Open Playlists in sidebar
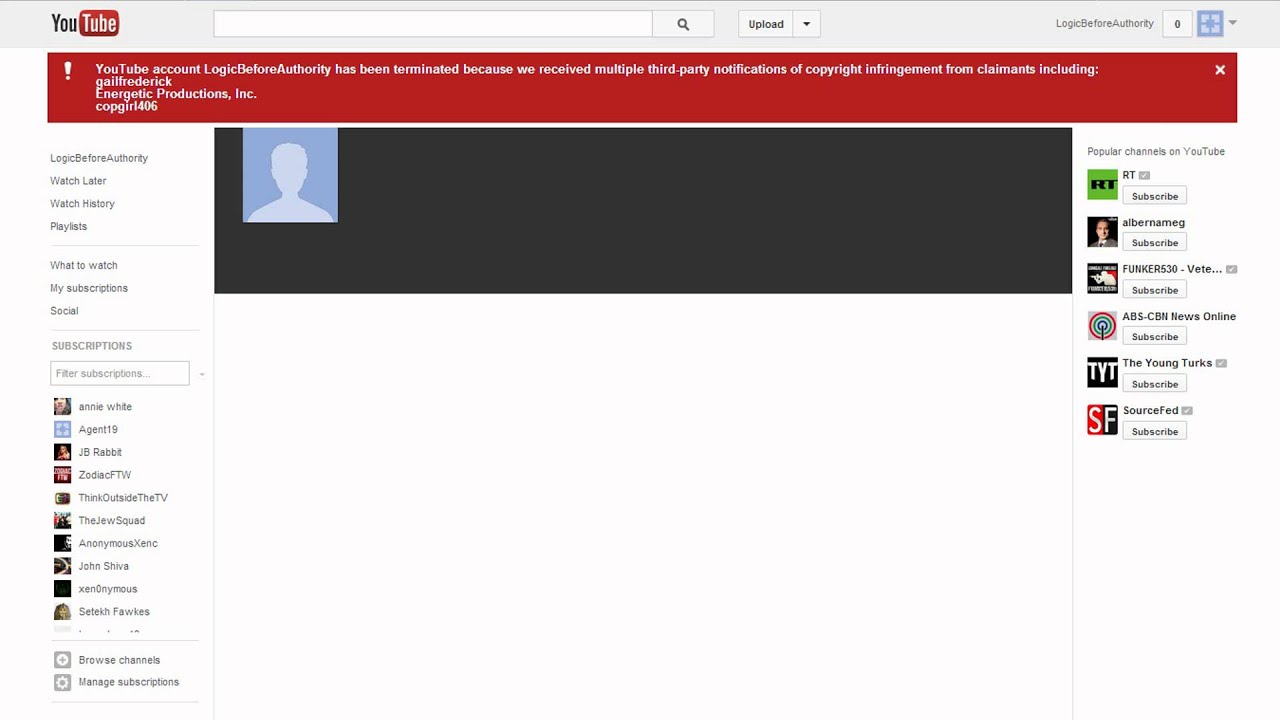Viewport: 1280px width, 720px height. (x=68, y=227)
